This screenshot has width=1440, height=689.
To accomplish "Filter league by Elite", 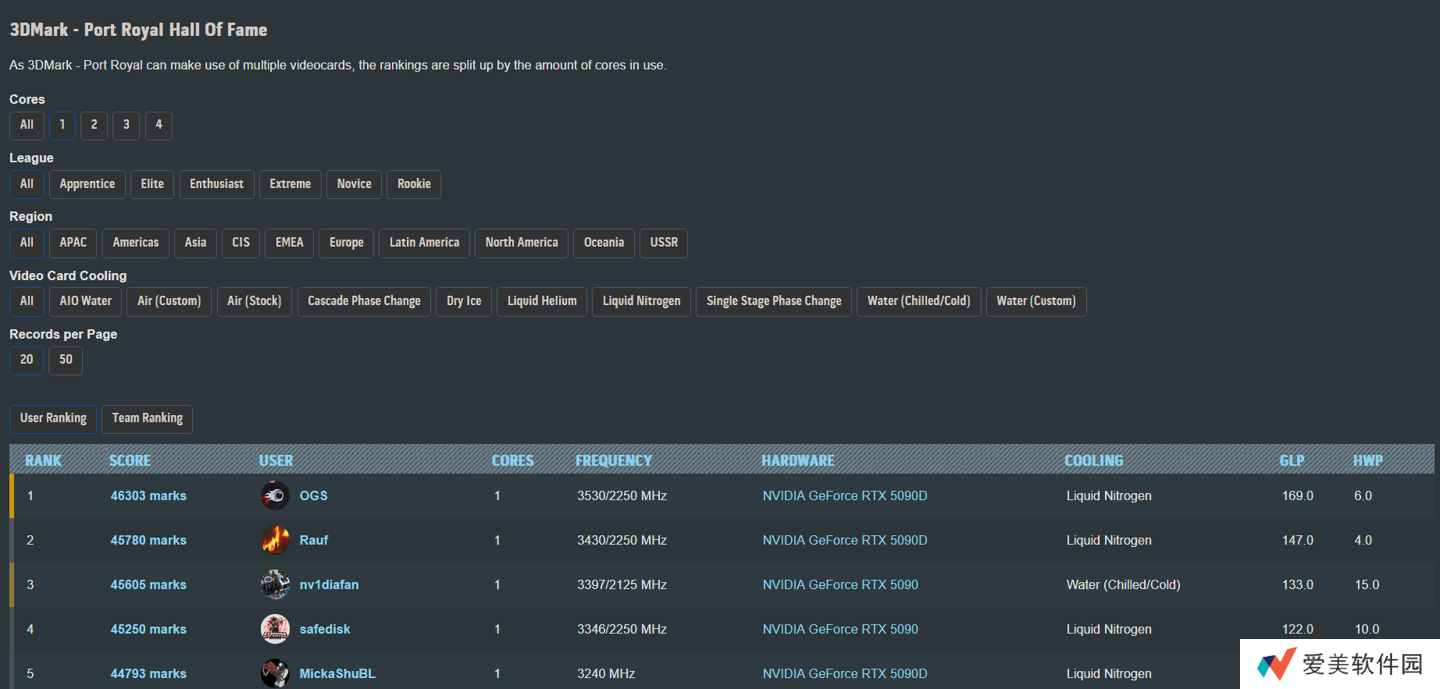I will click(x=152, y=184).
